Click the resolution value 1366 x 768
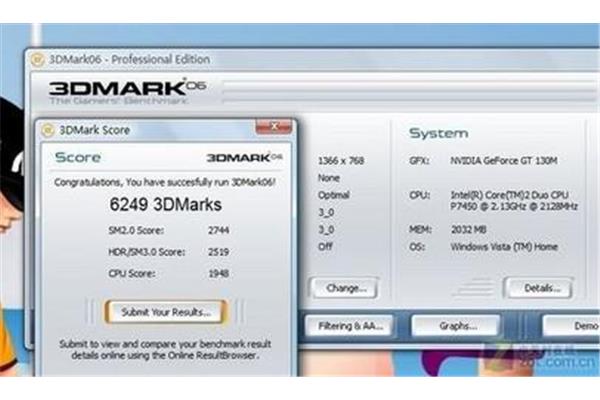Image resolution: width=600 pixels, height=400 pixels. [341, 161]
